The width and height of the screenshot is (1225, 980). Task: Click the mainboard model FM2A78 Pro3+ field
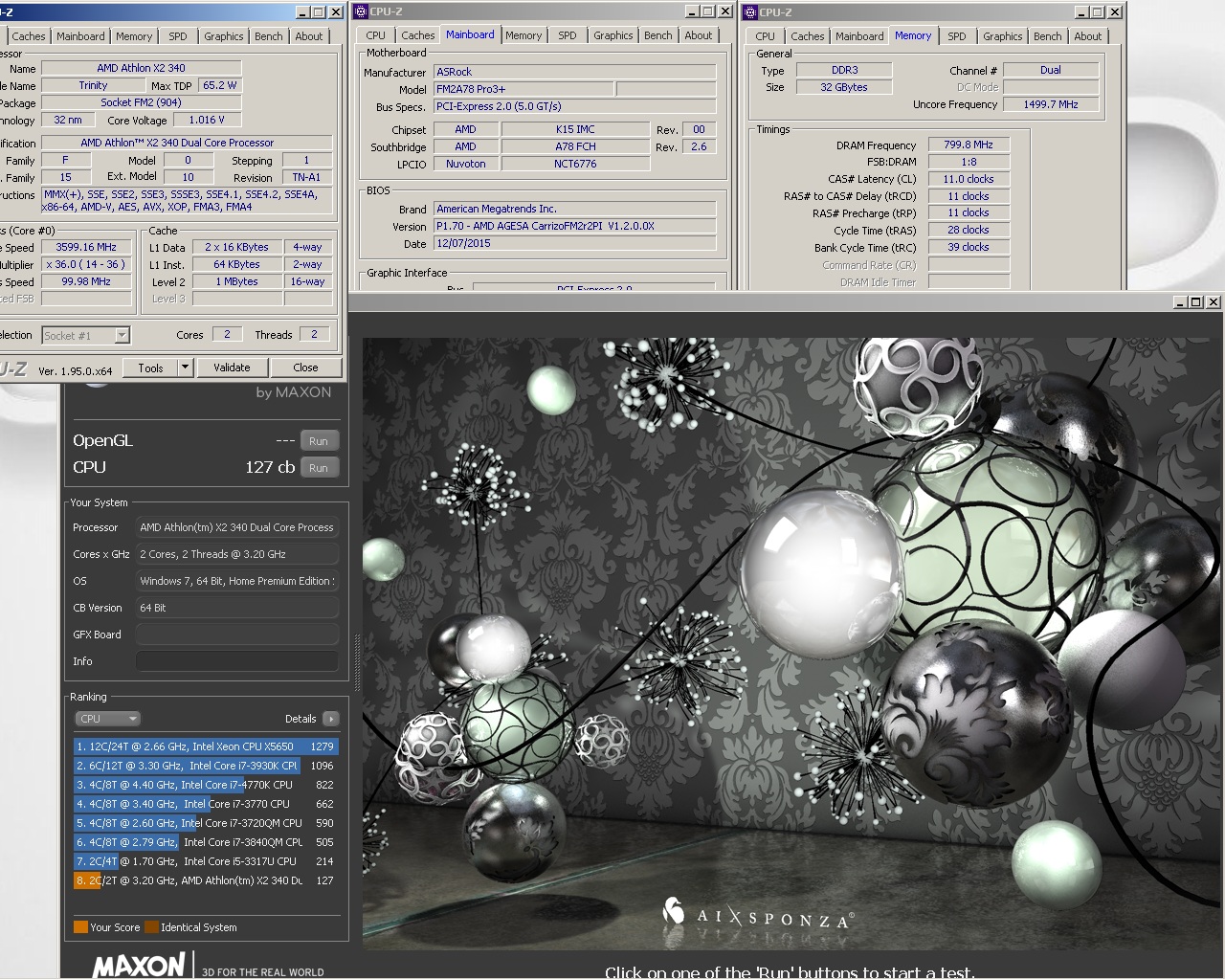click(523, 89)
